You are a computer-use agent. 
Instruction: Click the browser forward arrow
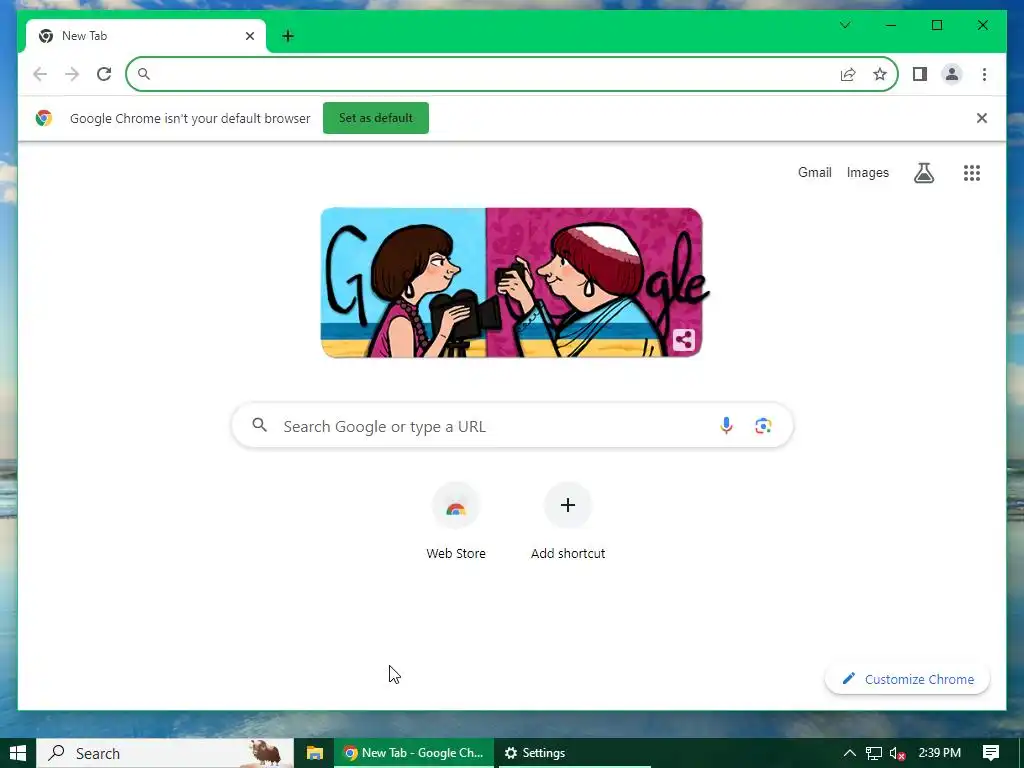pos(72,74)
